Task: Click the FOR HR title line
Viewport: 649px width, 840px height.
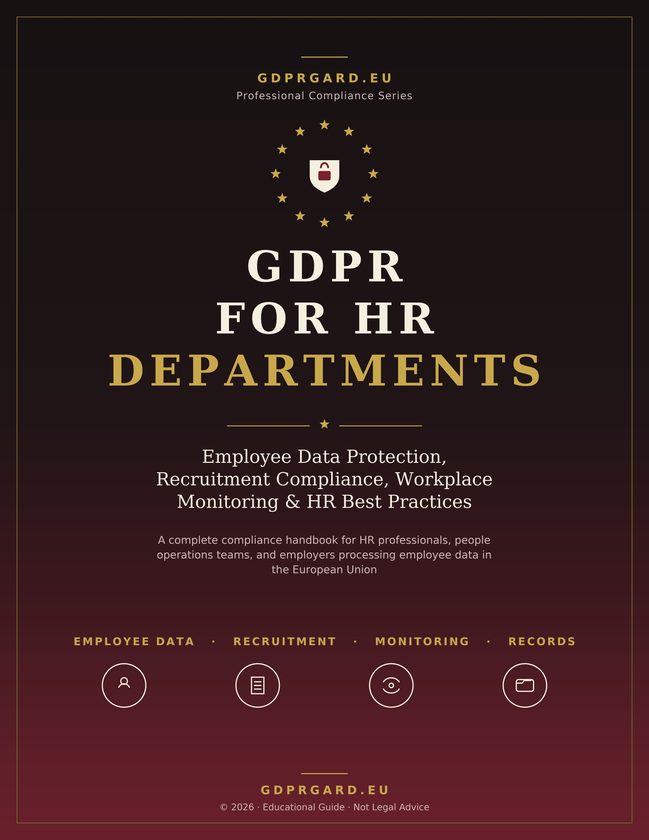Action: pyautogui.click(x=325, y=318)
